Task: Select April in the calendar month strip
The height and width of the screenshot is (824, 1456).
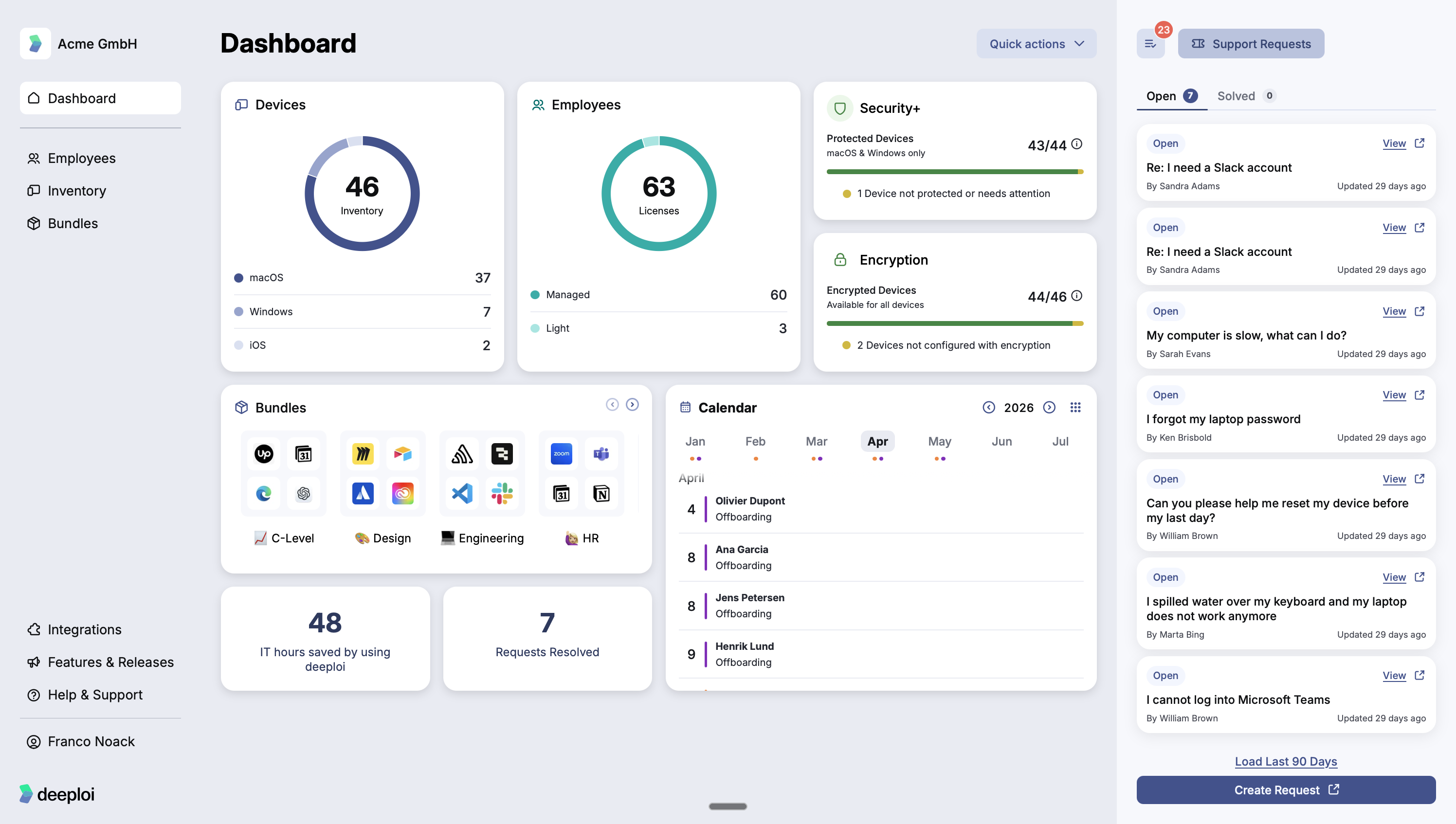Action: click(877, 442)
